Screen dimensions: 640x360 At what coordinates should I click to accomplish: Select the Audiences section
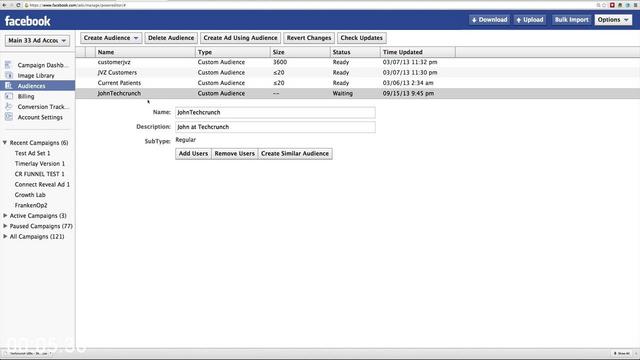pyautogui.click(x=31, y=86)
